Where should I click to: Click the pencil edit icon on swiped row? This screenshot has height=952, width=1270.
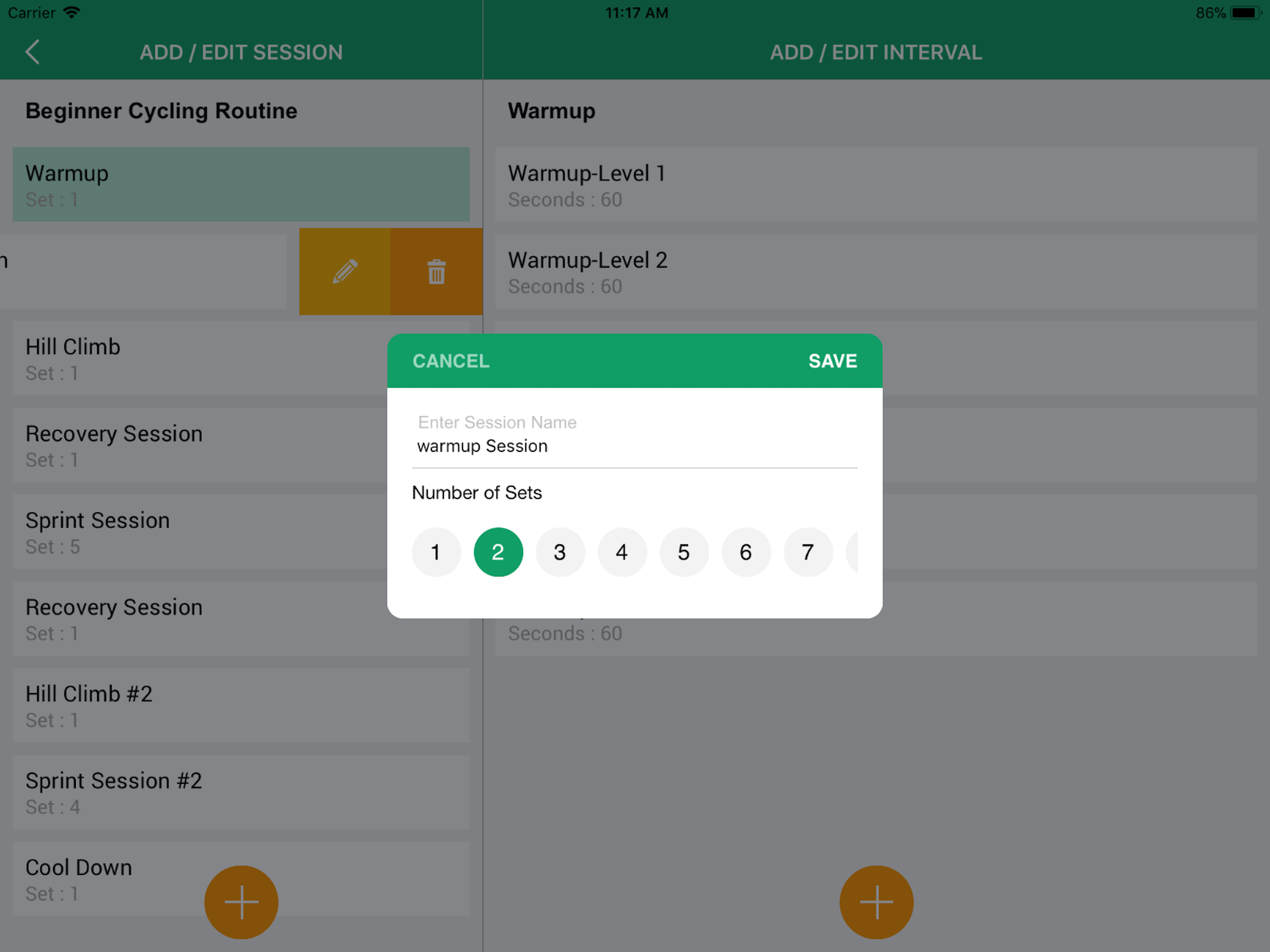[x=345, y=271]
